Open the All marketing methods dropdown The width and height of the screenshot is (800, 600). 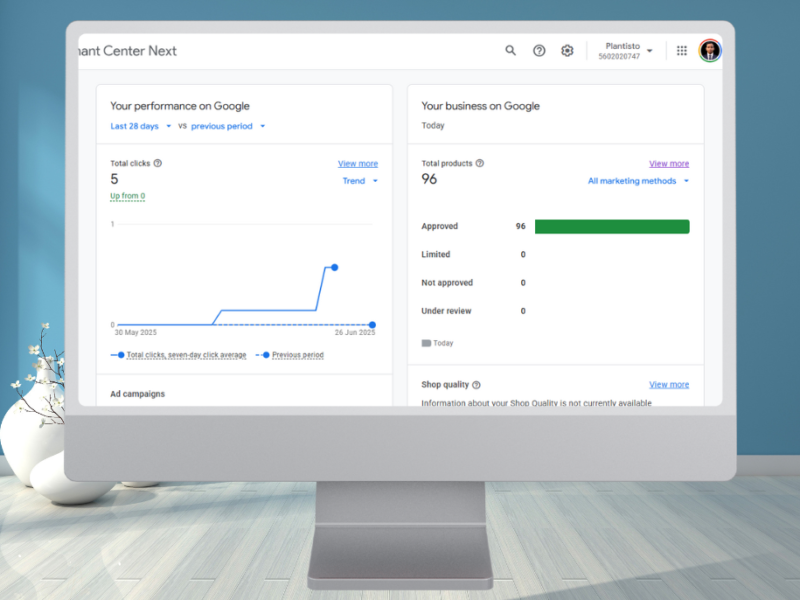638,181
